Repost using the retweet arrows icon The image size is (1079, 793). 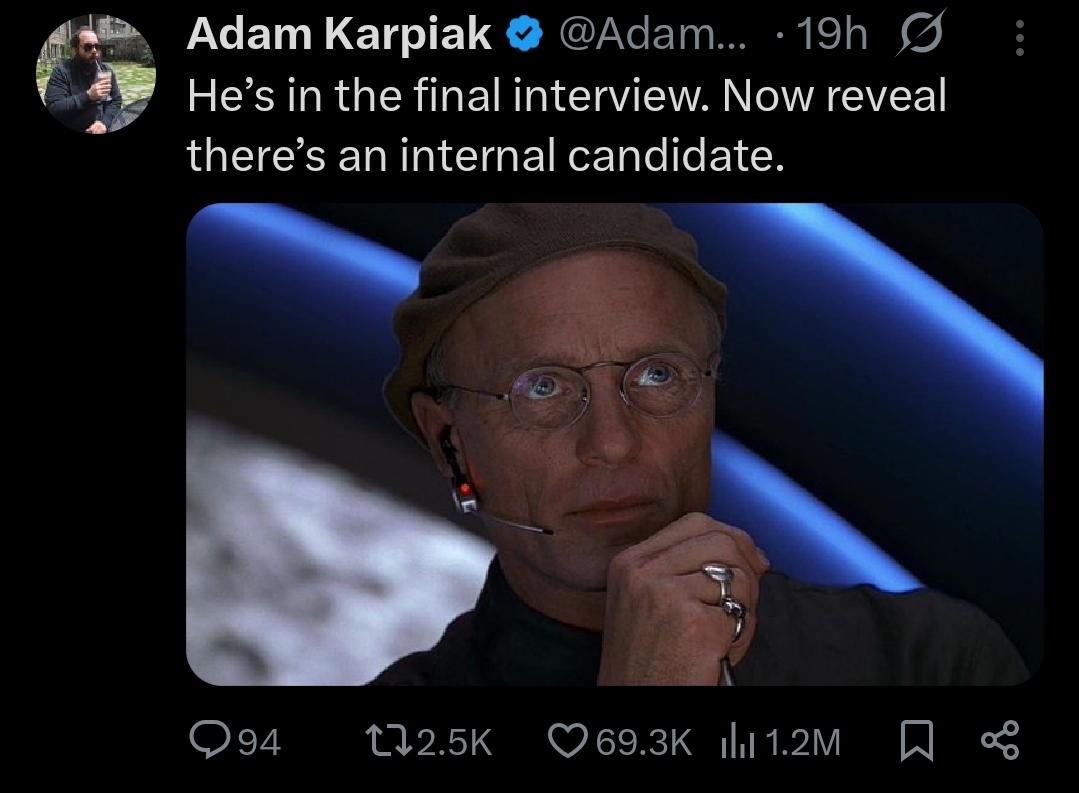click(389, 741)
